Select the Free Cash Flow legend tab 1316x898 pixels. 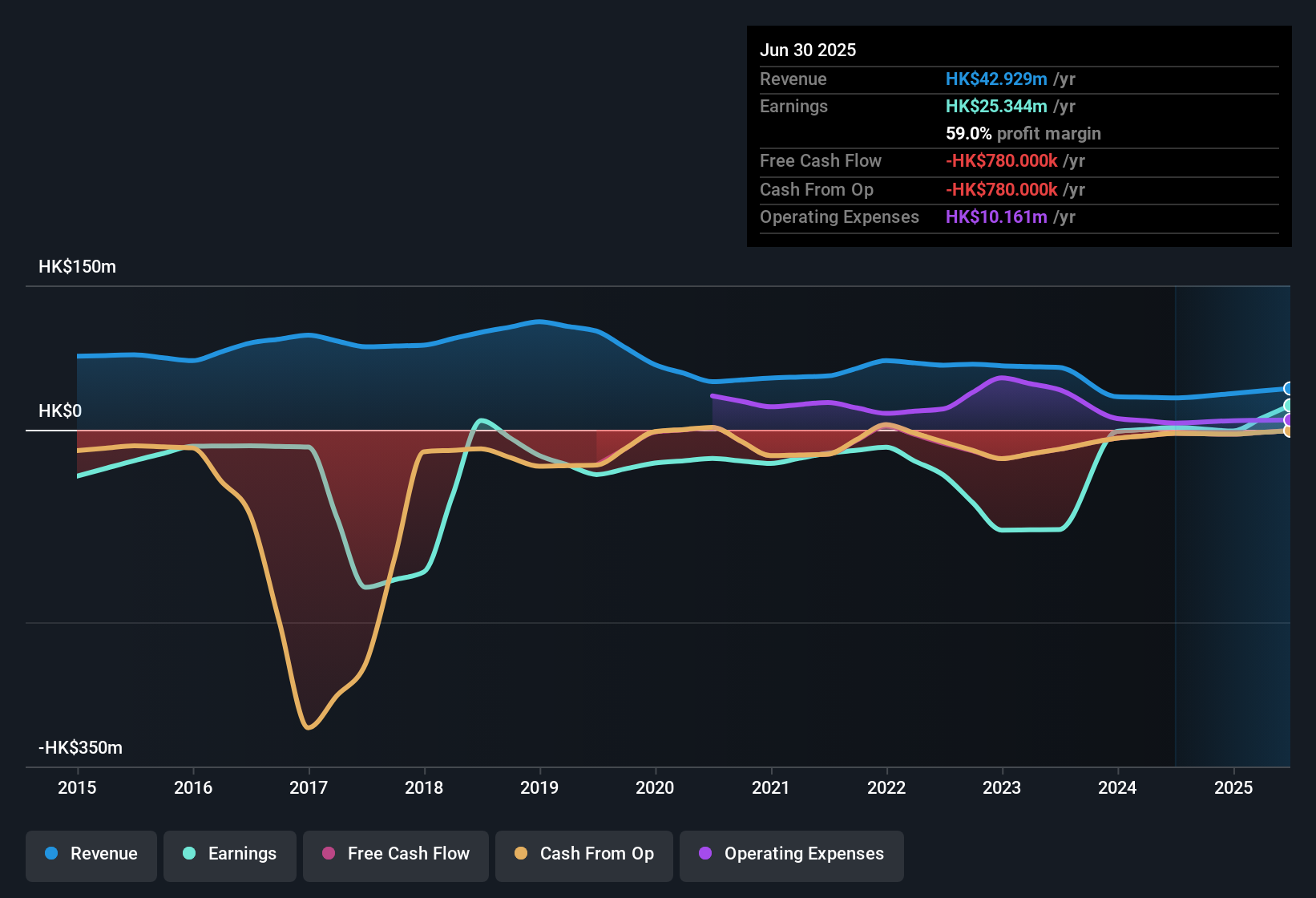click(395, 854)
